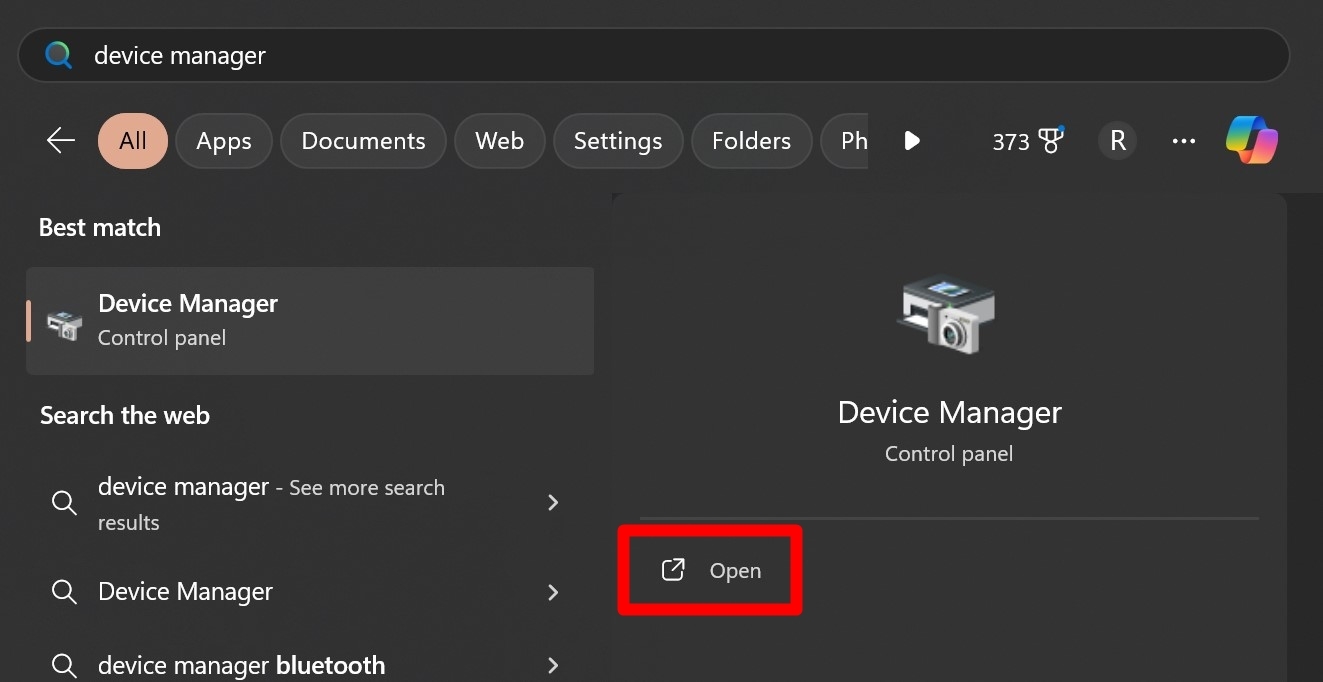Screen dimensions: 1323x682
Task: Expand chevron for 'device manager bluetooth'
Action: [553, 665]
